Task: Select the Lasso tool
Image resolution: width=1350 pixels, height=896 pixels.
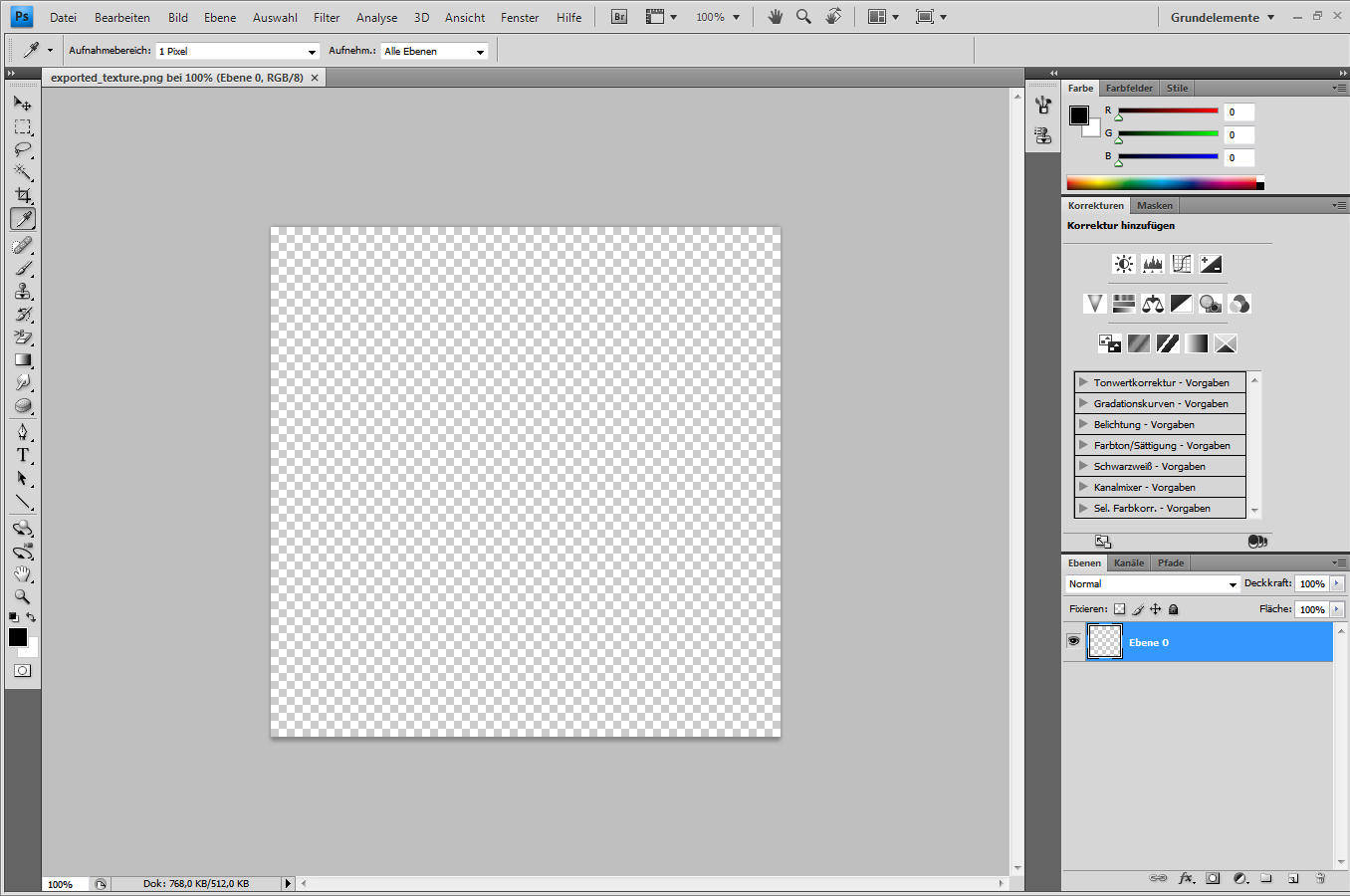Action: tap(22, 149)
